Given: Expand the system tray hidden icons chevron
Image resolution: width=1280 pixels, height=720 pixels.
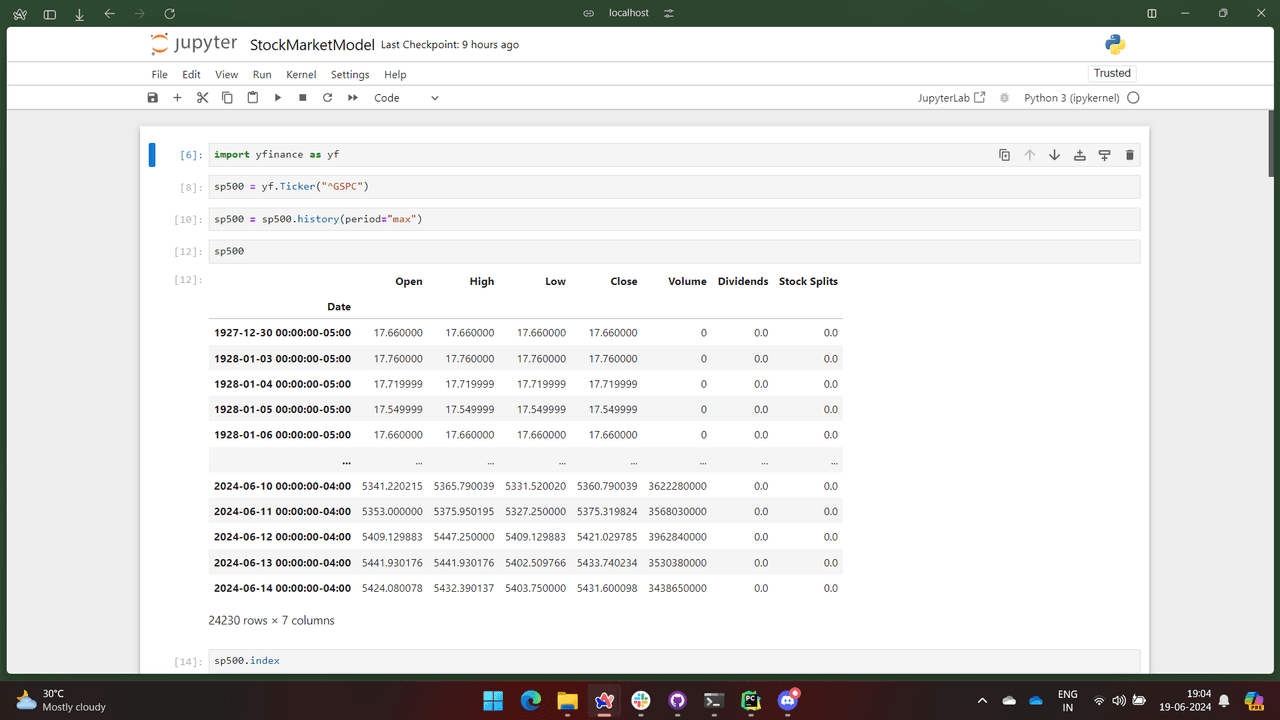Looking at the screenshot, I should [x=982, y=701].
